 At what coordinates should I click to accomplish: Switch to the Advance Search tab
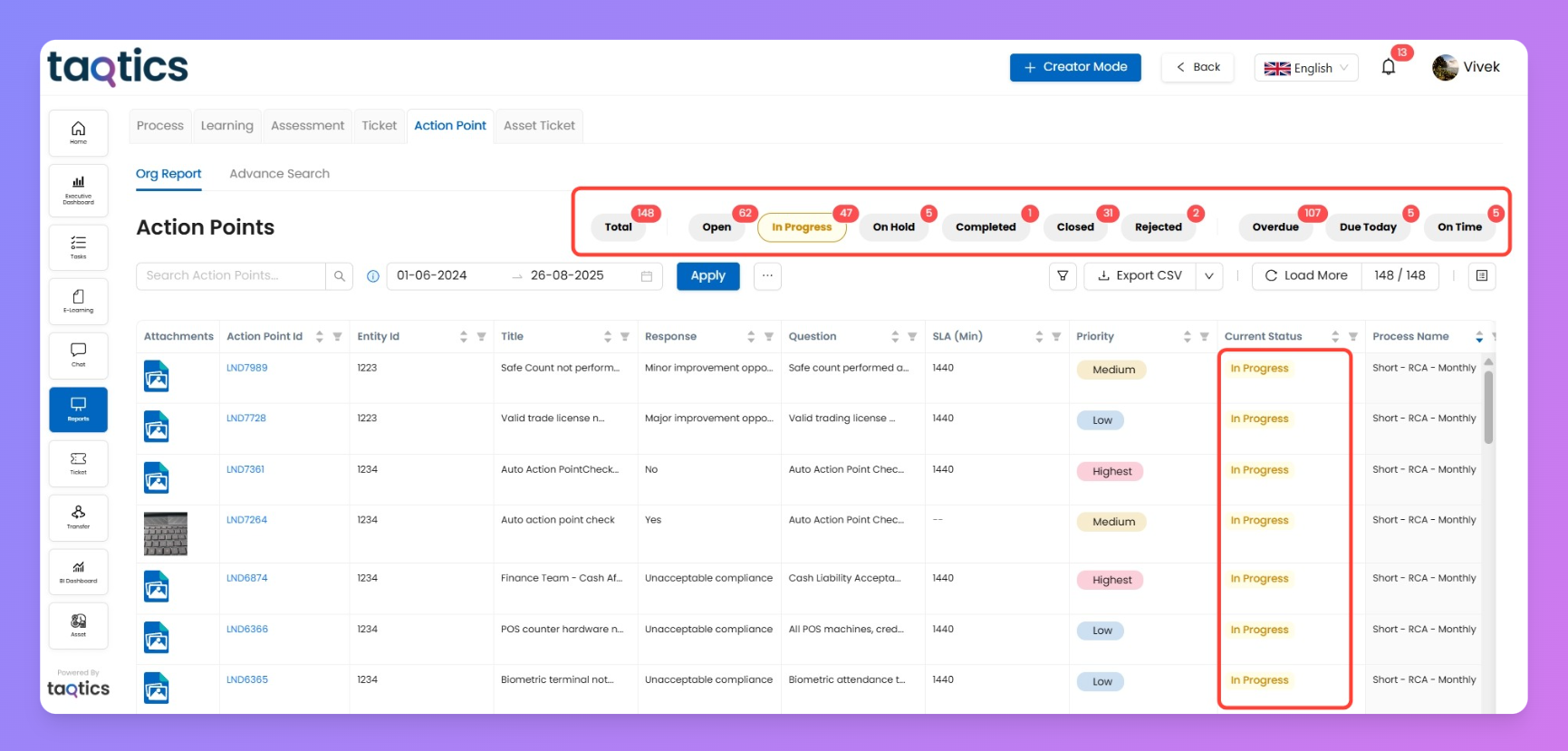tap(279, 174)
